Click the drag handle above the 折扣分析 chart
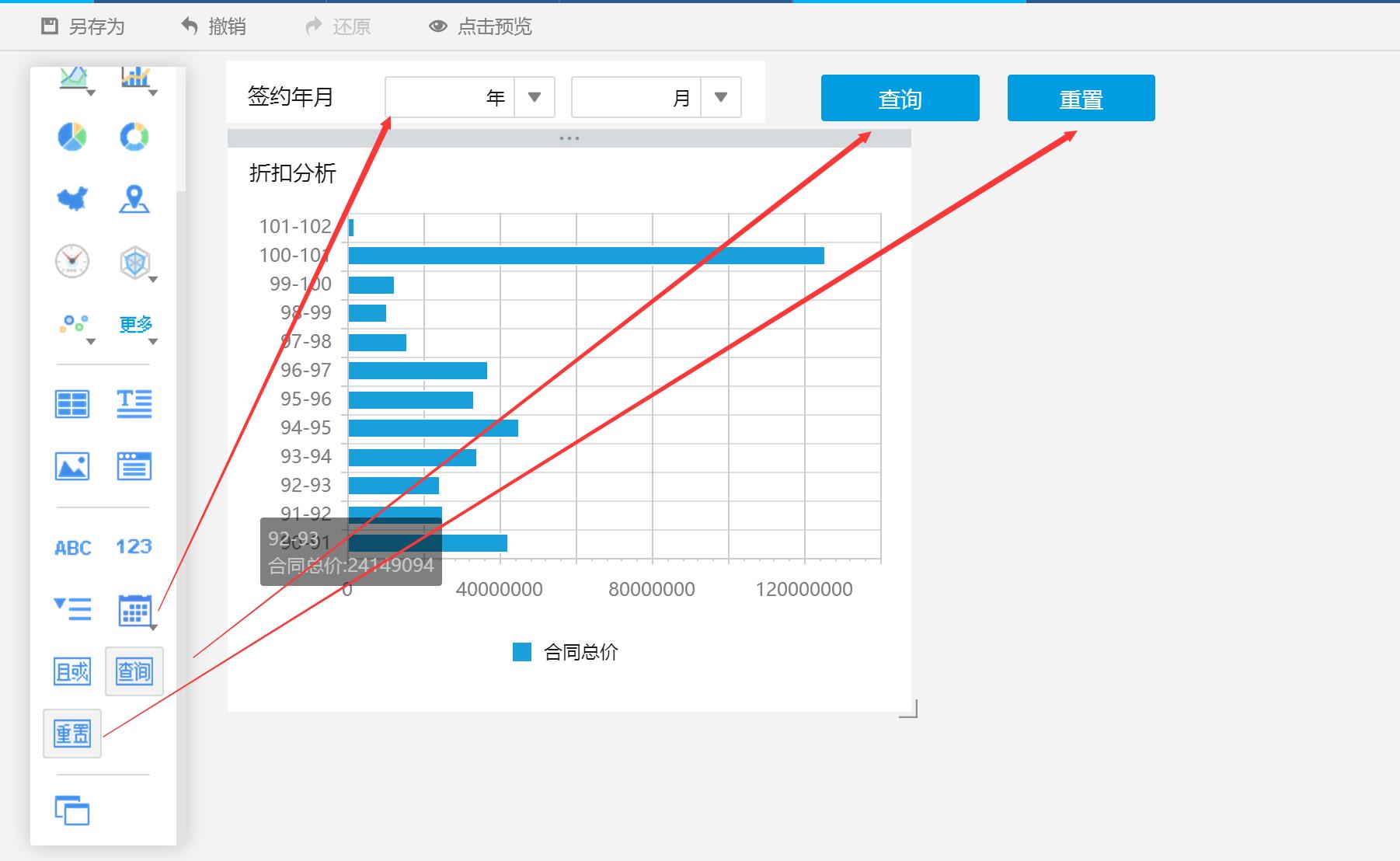Viewport: 1400px width, 861px height. coord(569,137)
